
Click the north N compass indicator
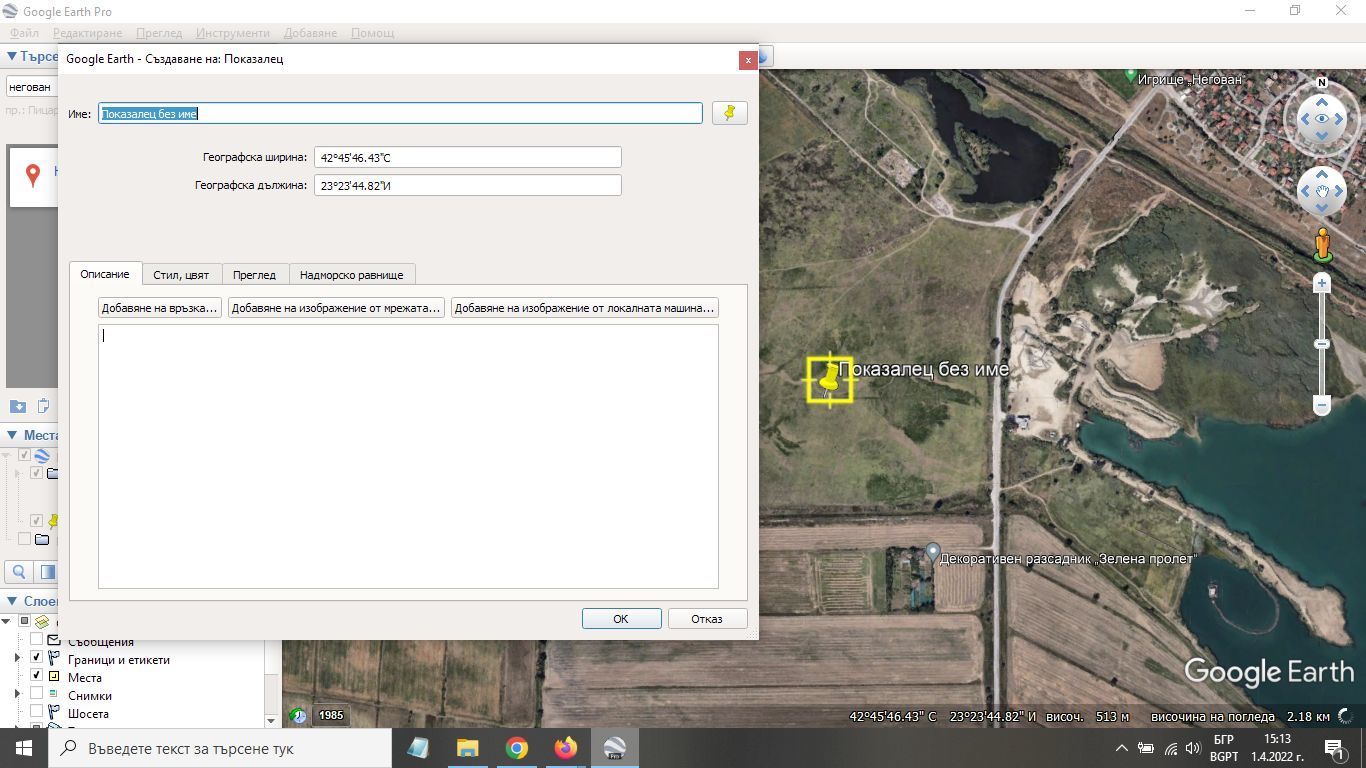pos(1322,83)
